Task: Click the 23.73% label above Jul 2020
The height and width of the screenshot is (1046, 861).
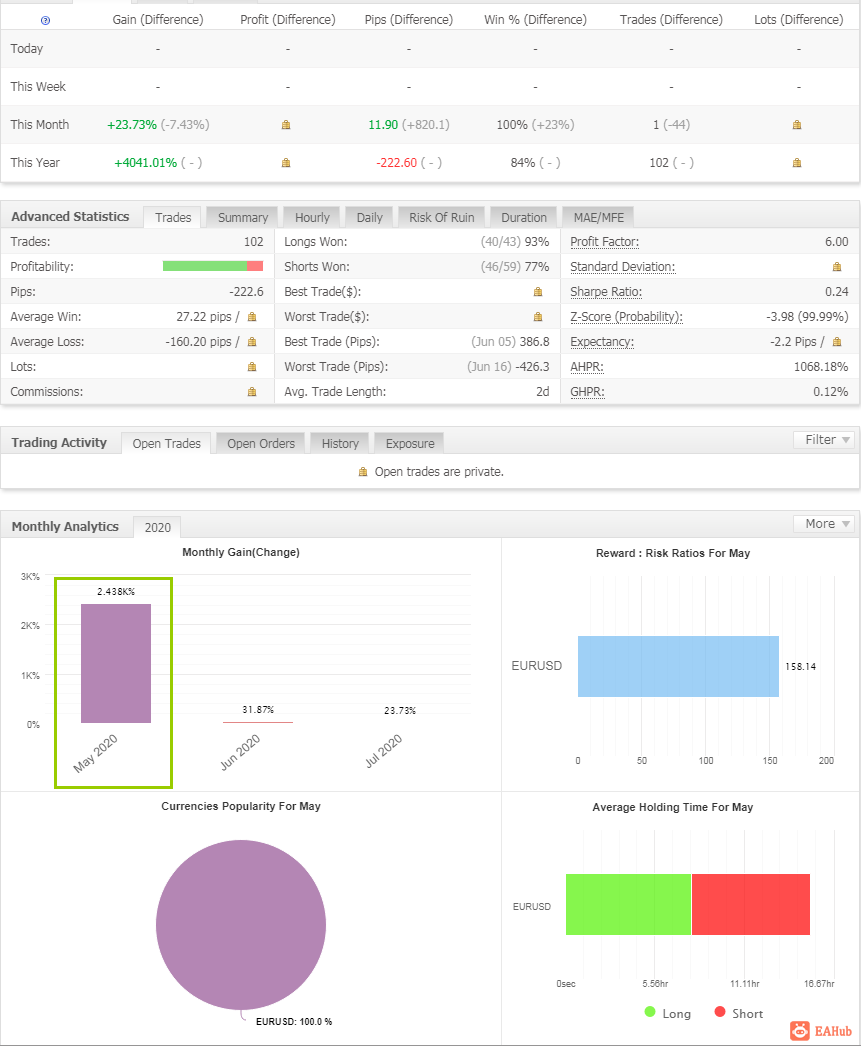Action: coord(400,710)
